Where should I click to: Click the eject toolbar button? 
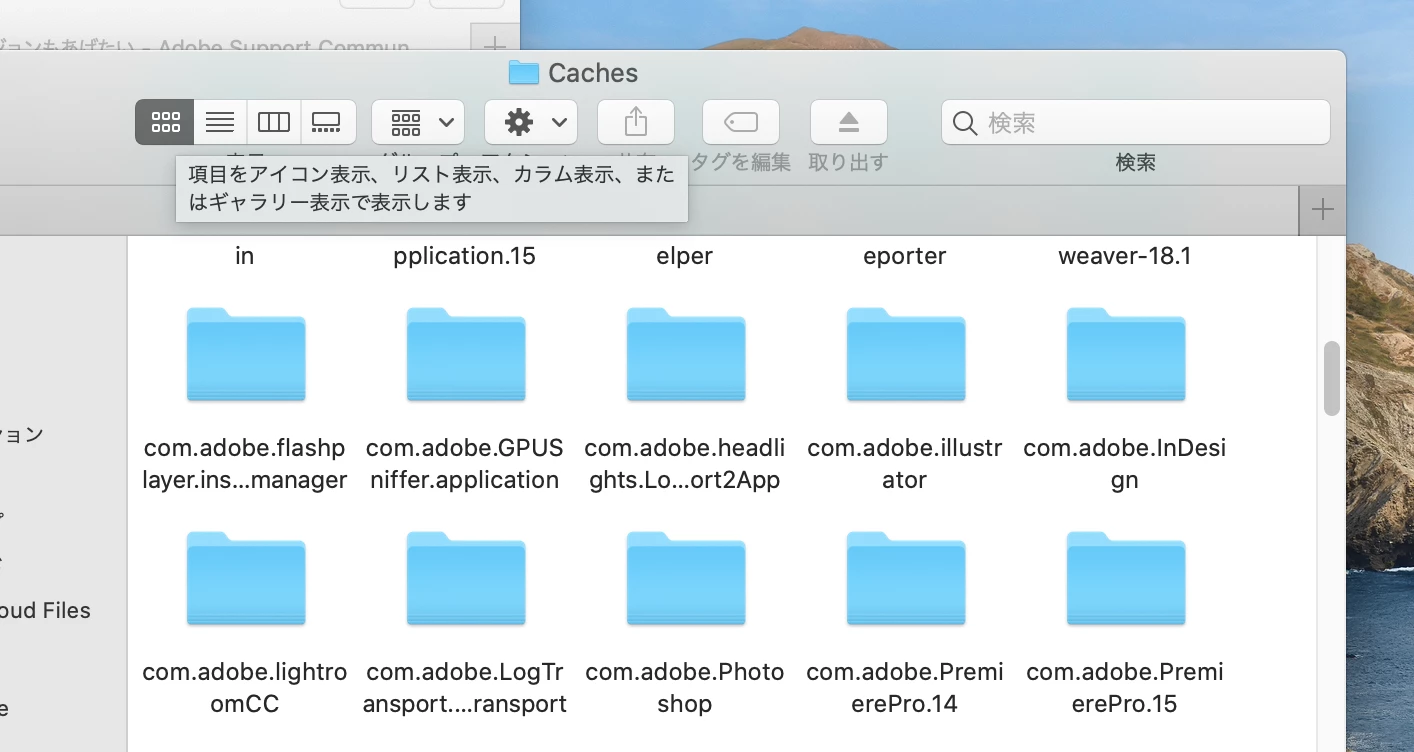coord(849,122)
